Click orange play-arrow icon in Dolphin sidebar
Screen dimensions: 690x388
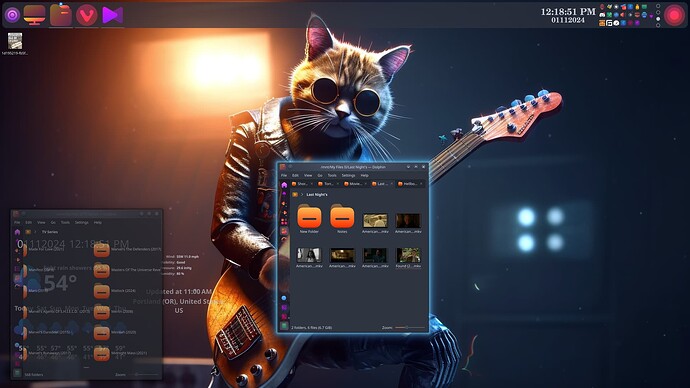(x=285, y=212)
